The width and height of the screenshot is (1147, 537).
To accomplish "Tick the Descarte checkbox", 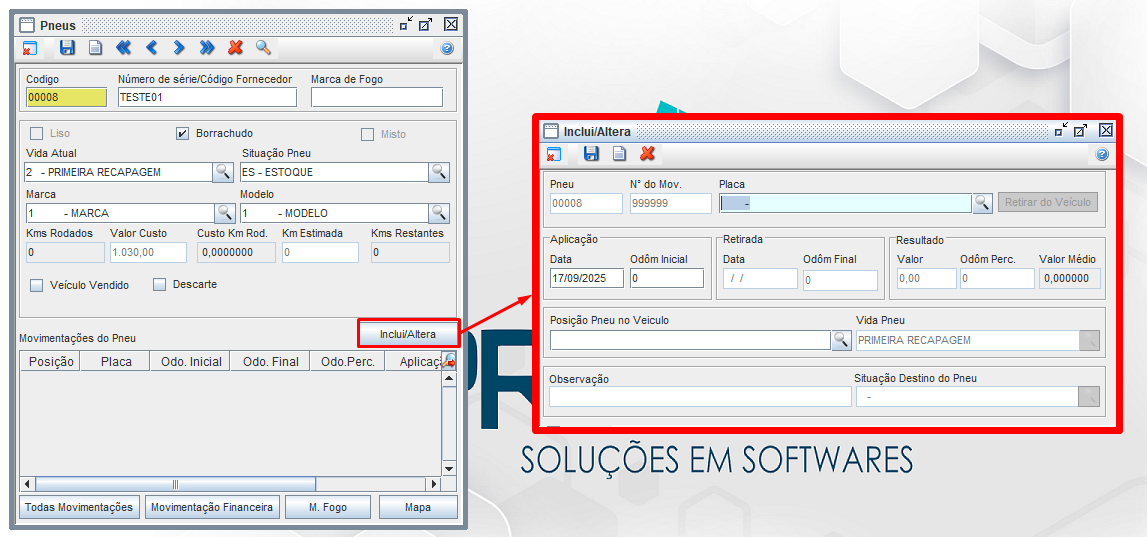I will coord(159,285).
